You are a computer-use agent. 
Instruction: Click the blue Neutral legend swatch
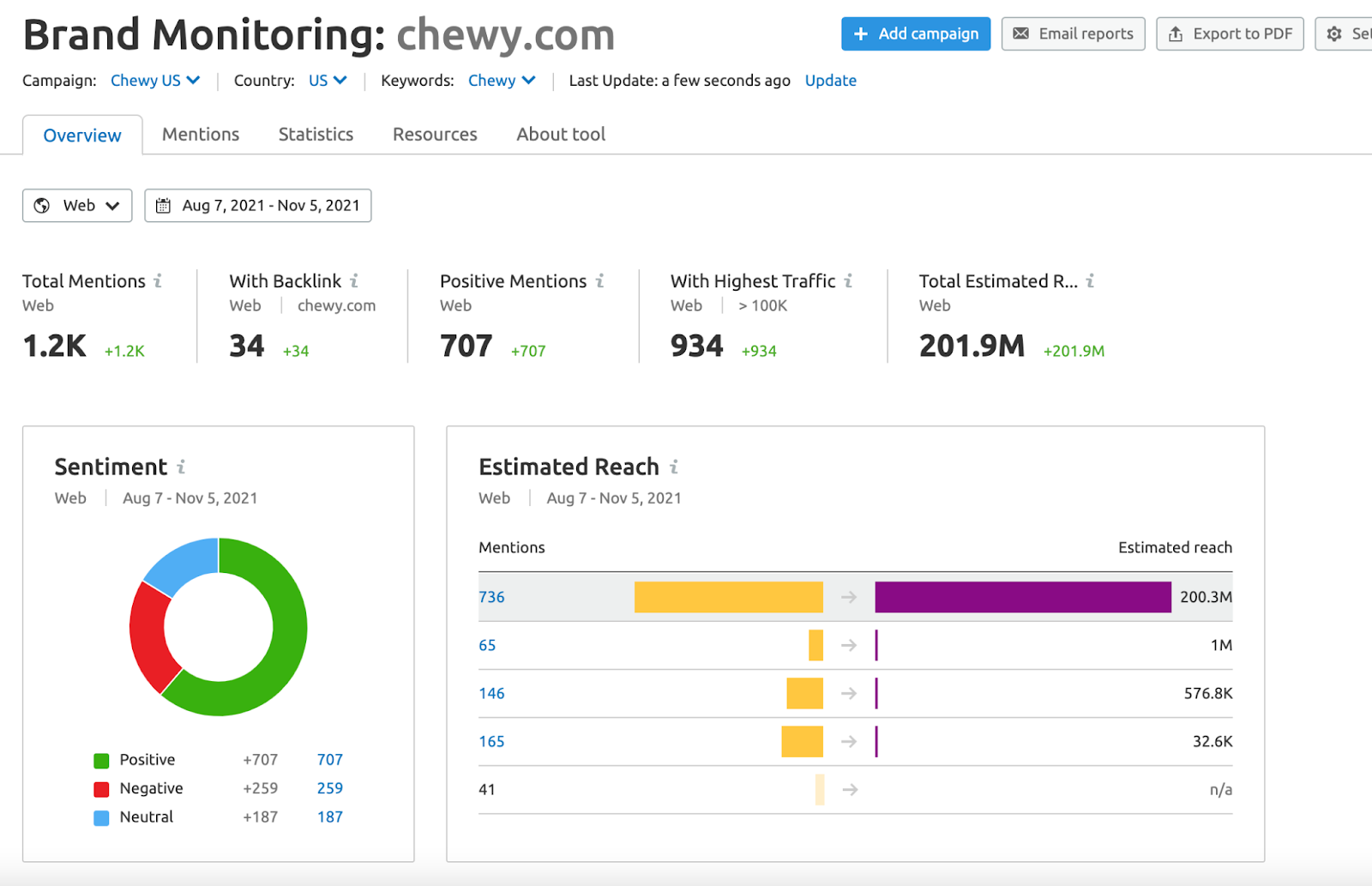click(x=101, y=818)
